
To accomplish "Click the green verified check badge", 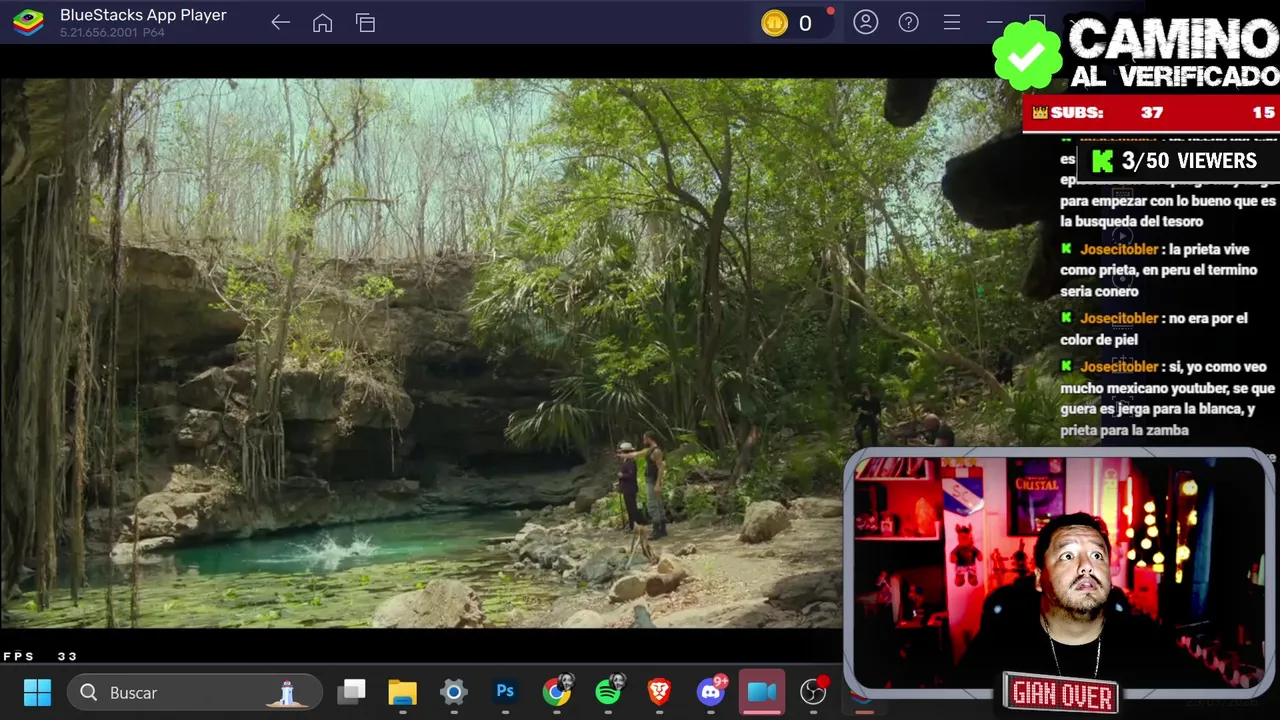I will (x=1027, y=56).
